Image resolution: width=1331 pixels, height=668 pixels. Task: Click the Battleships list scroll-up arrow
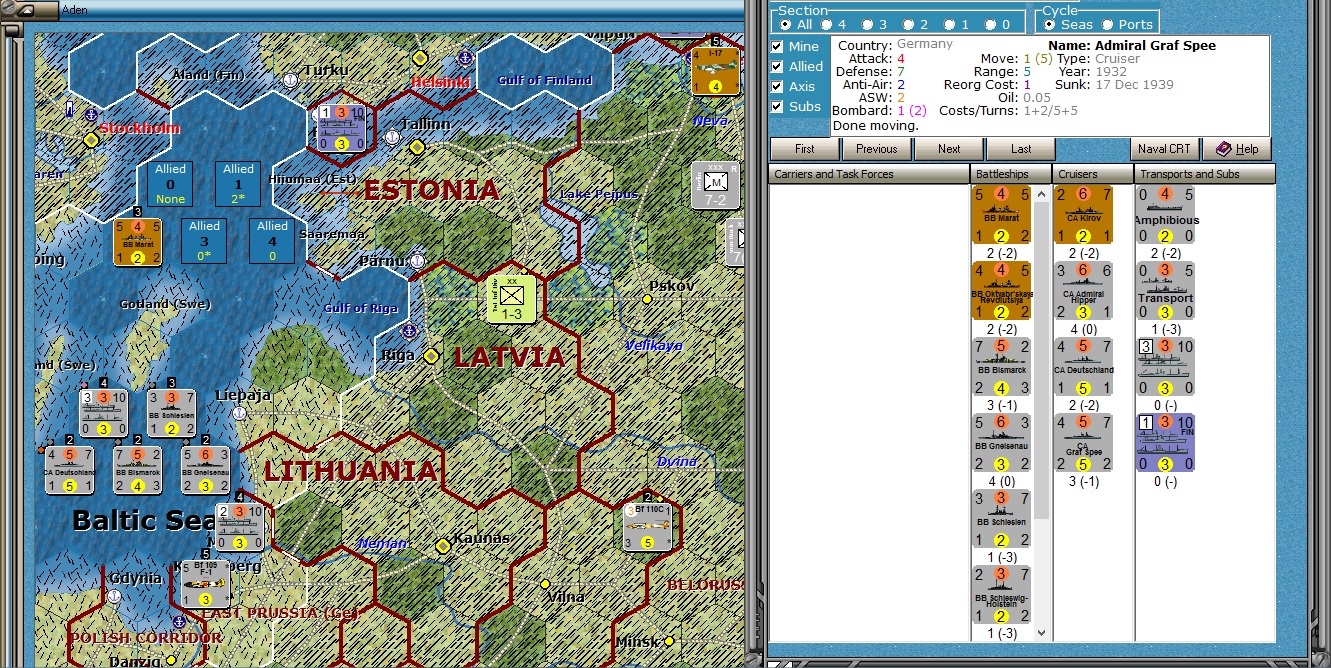click(1042, 193)
